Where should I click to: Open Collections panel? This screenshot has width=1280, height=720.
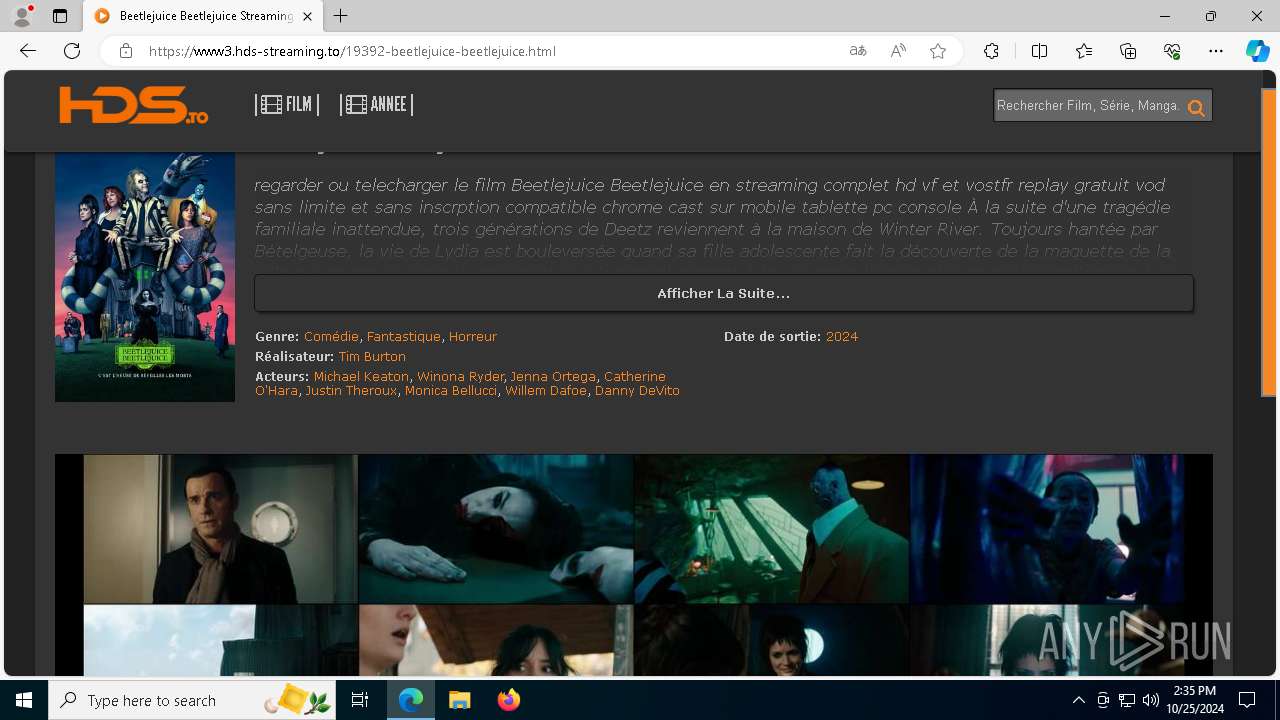tap(1128, 51)
